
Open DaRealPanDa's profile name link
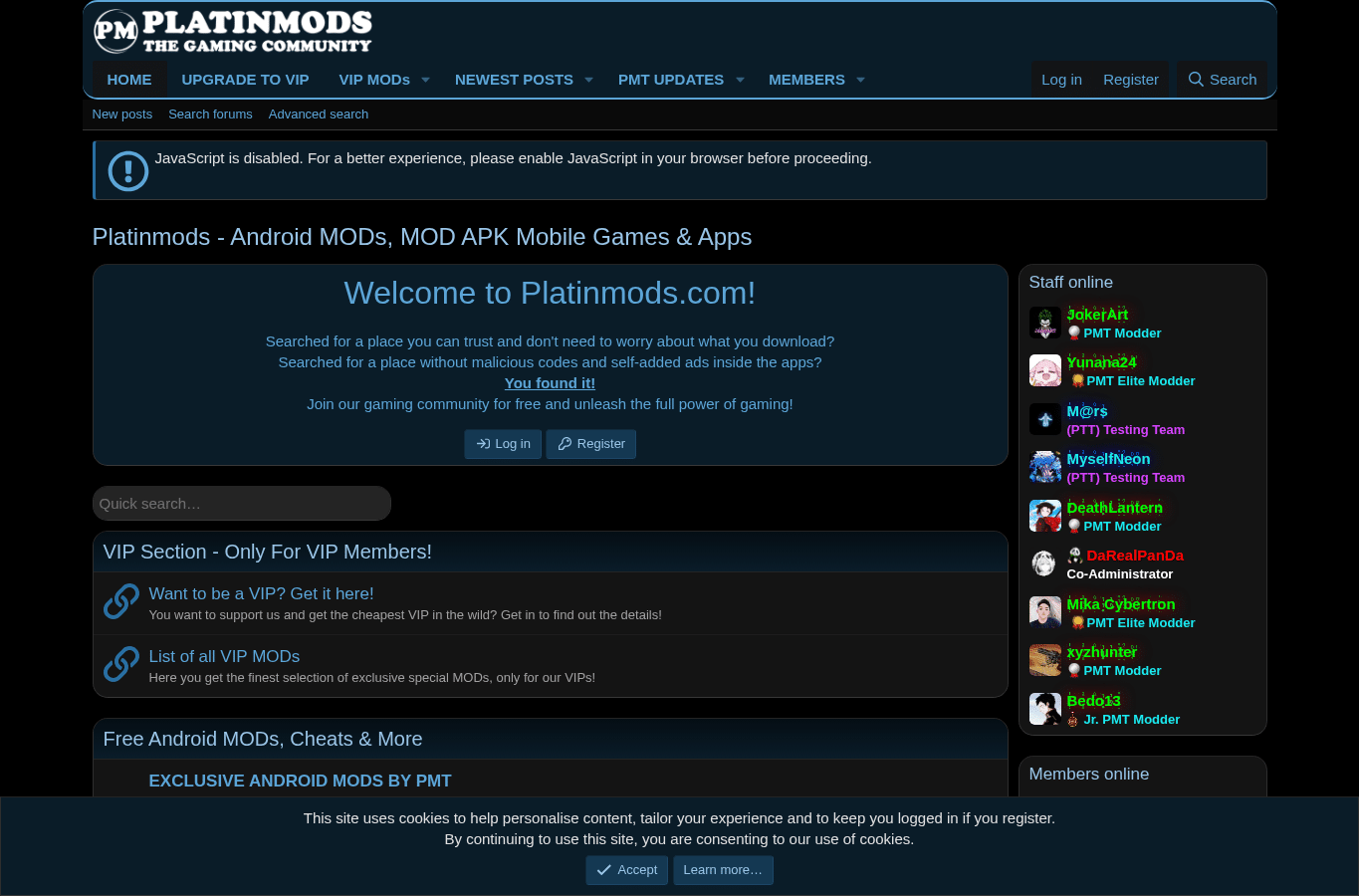[x=1135, y=556]
